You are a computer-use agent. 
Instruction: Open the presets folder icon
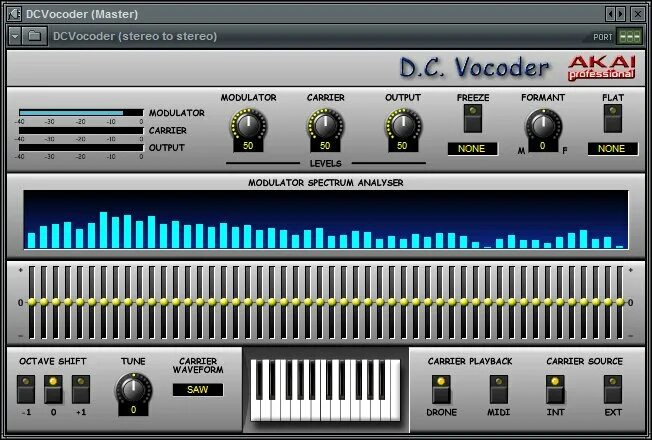35,36
